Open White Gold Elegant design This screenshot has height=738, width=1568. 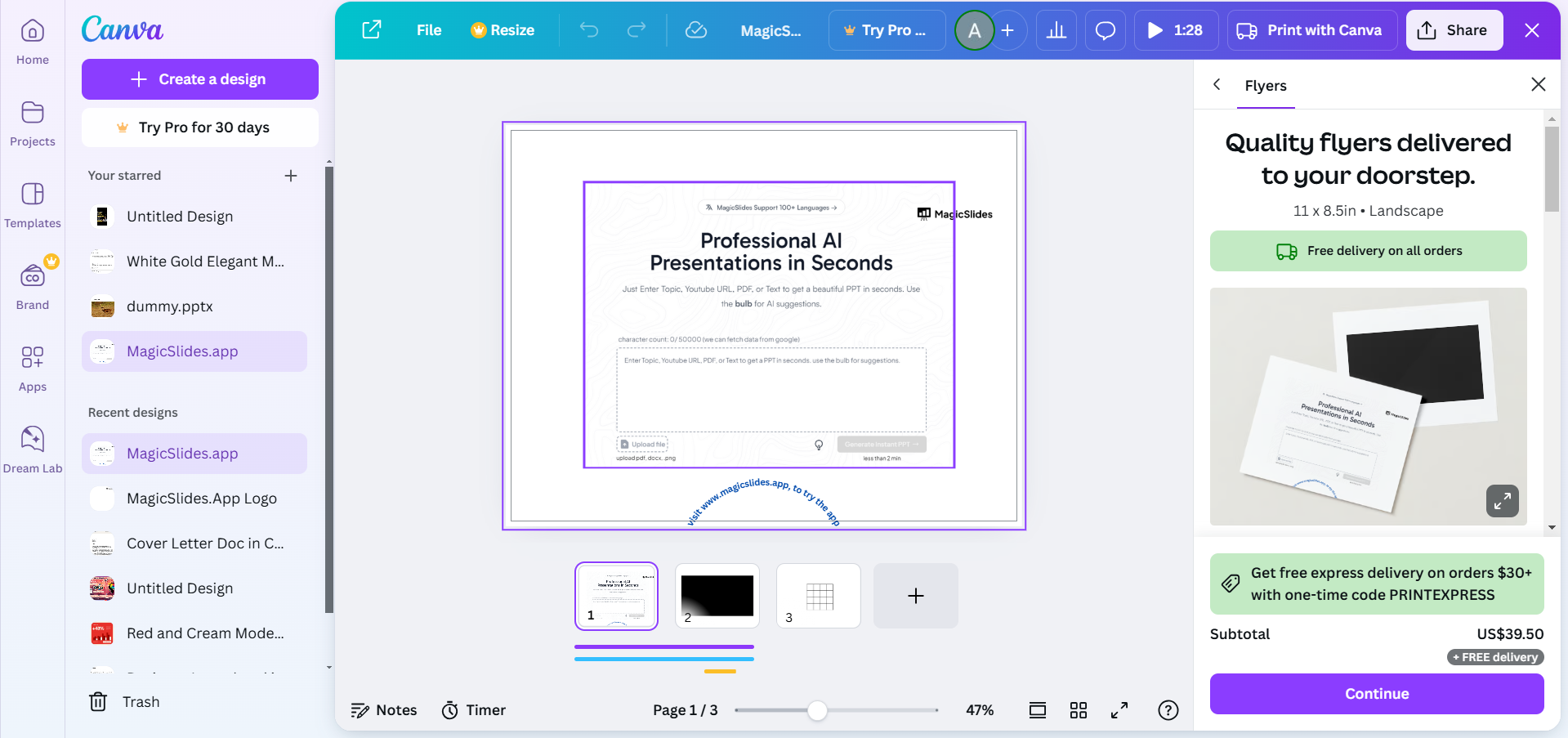[194, 262]
